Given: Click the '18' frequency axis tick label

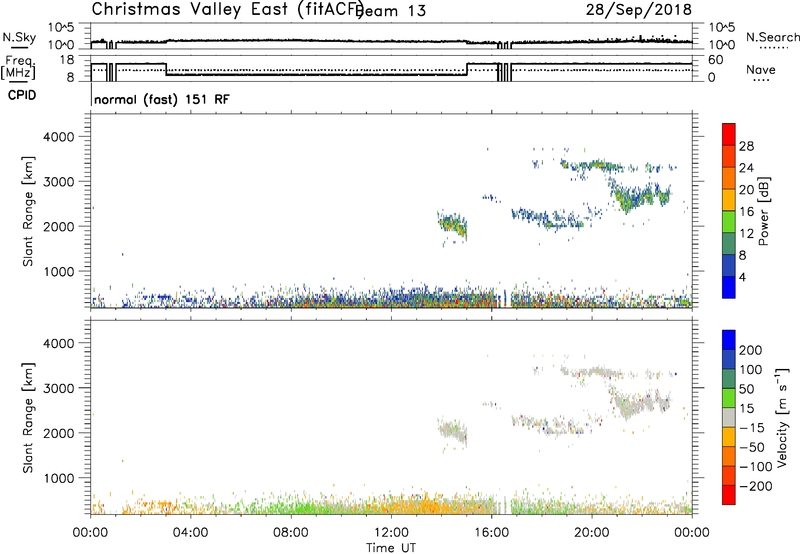Looking at the screenshot, I should 67,60.
